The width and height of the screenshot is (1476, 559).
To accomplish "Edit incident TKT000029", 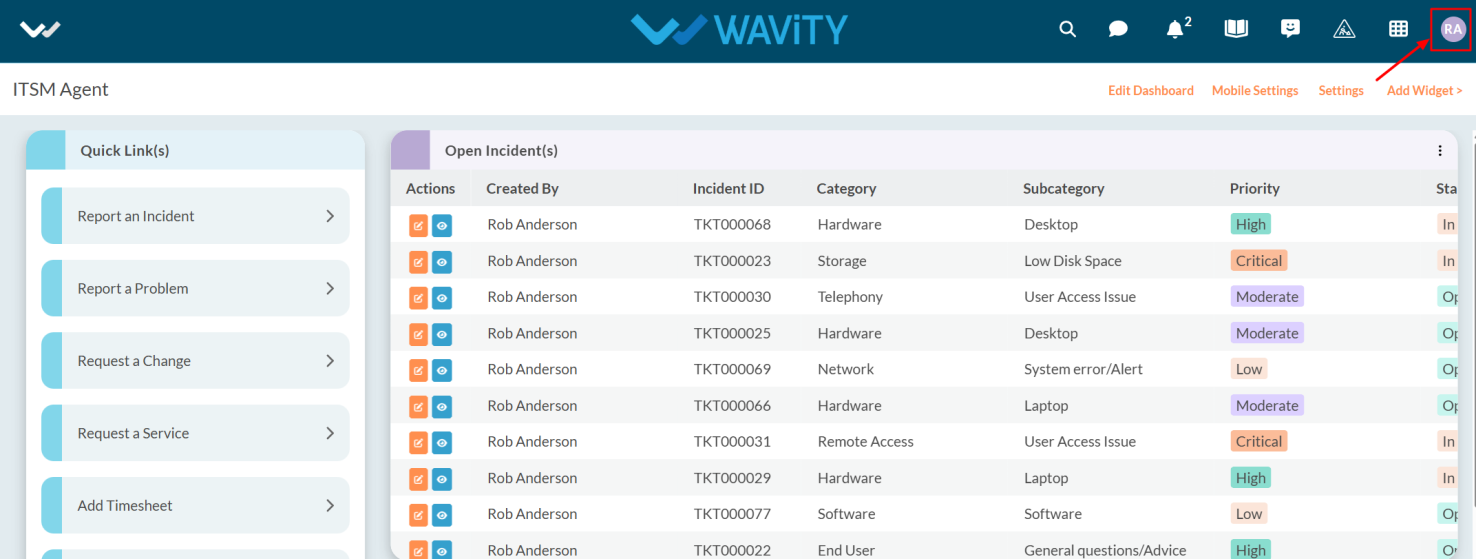I will coord(418,478).
